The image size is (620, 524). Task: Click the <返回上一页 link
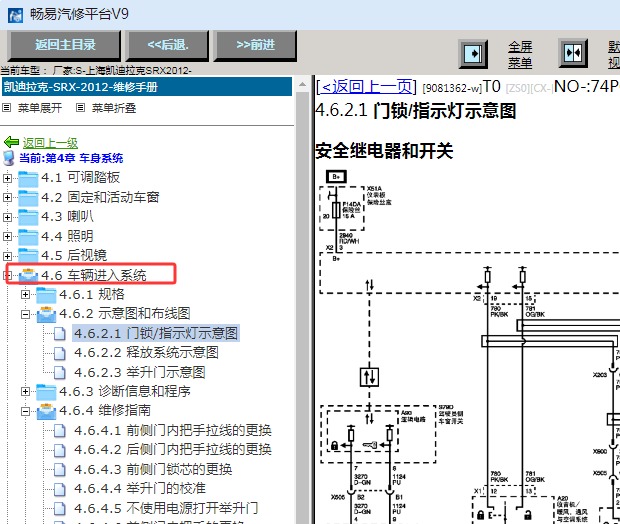pos(367,86)
